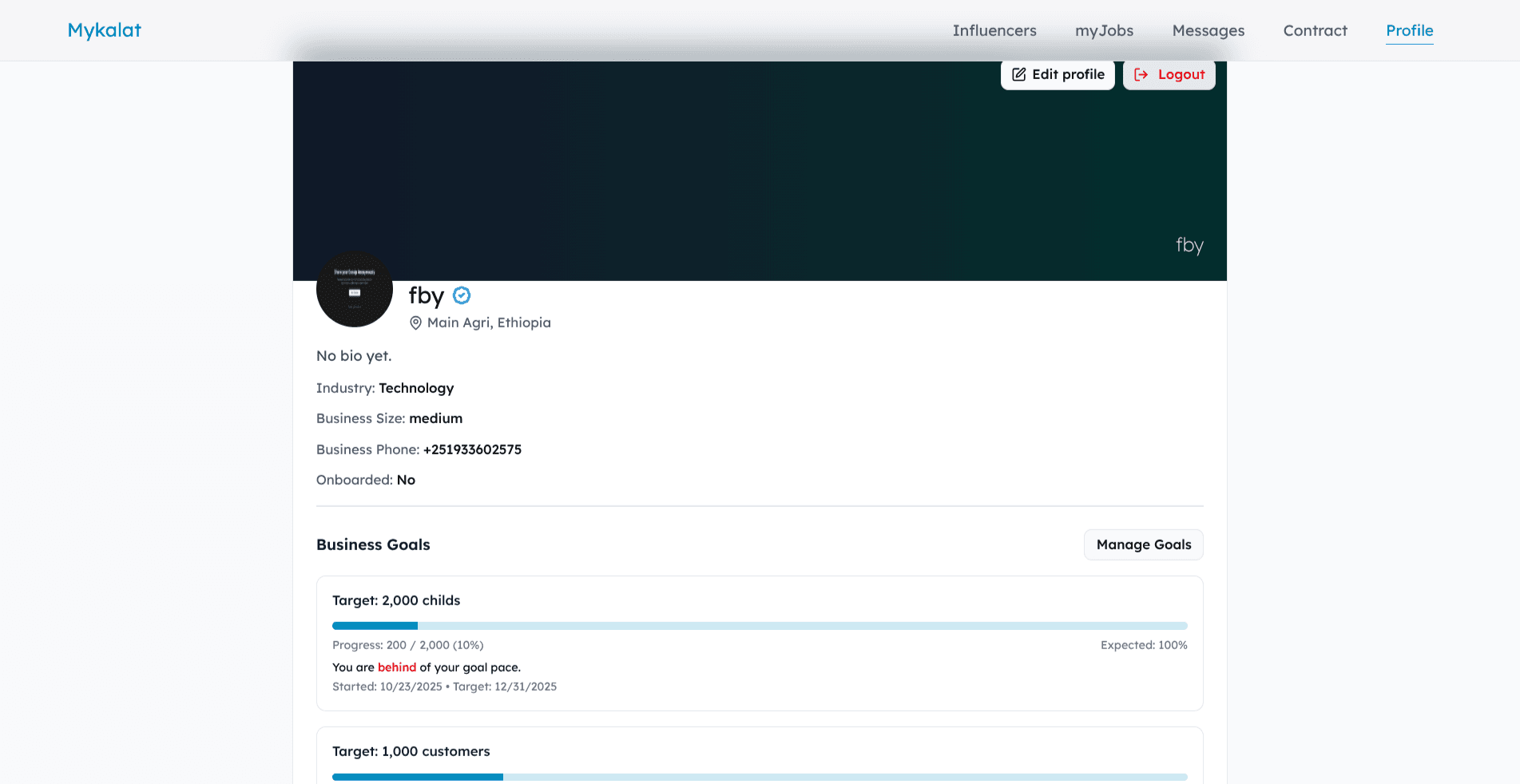Click the pencil icon on Edit profile
This screenshot has width=1520, height=784.
tap(1018, 74)
